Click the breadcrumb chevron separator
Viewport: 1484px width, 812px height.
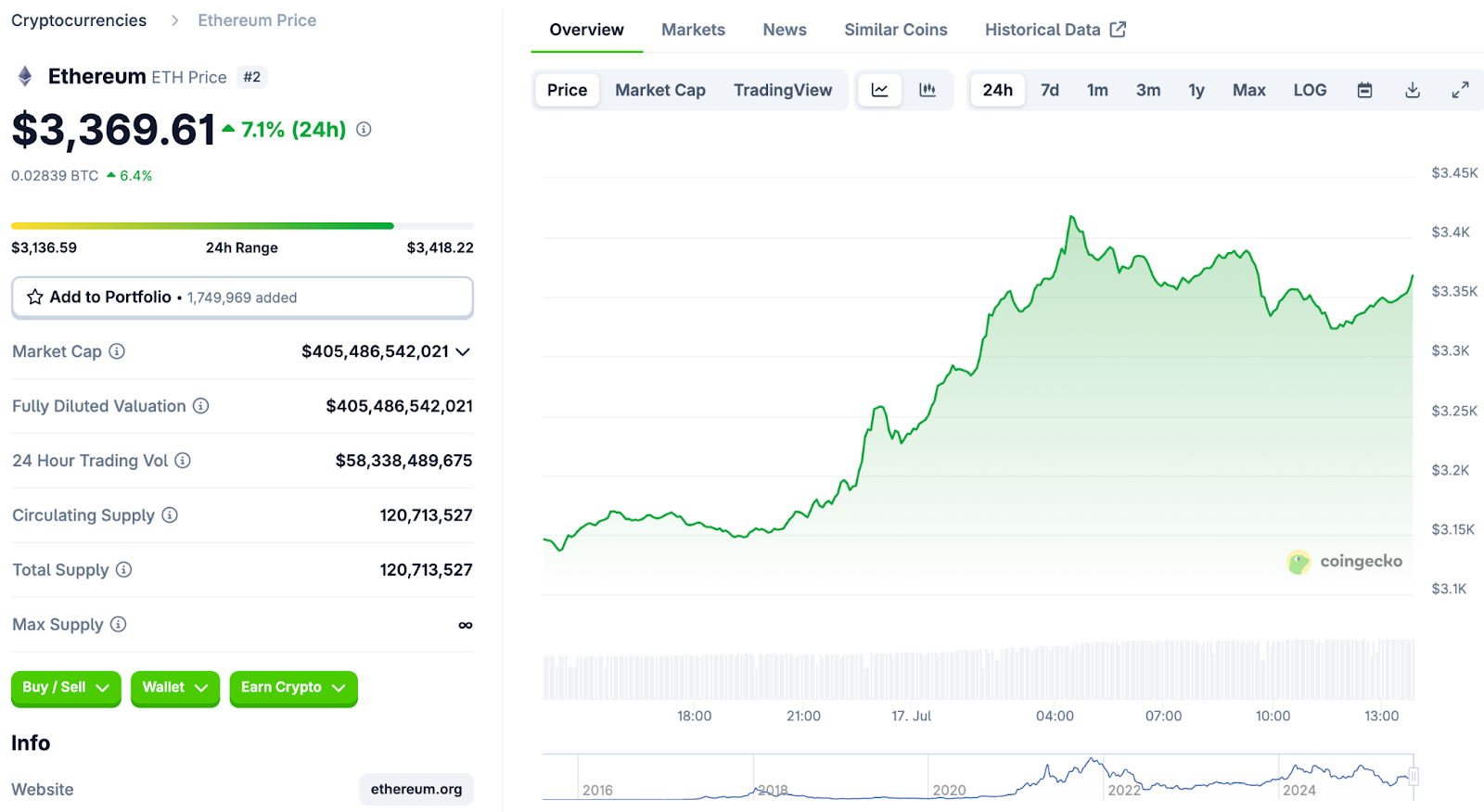(x=174, y=20)
